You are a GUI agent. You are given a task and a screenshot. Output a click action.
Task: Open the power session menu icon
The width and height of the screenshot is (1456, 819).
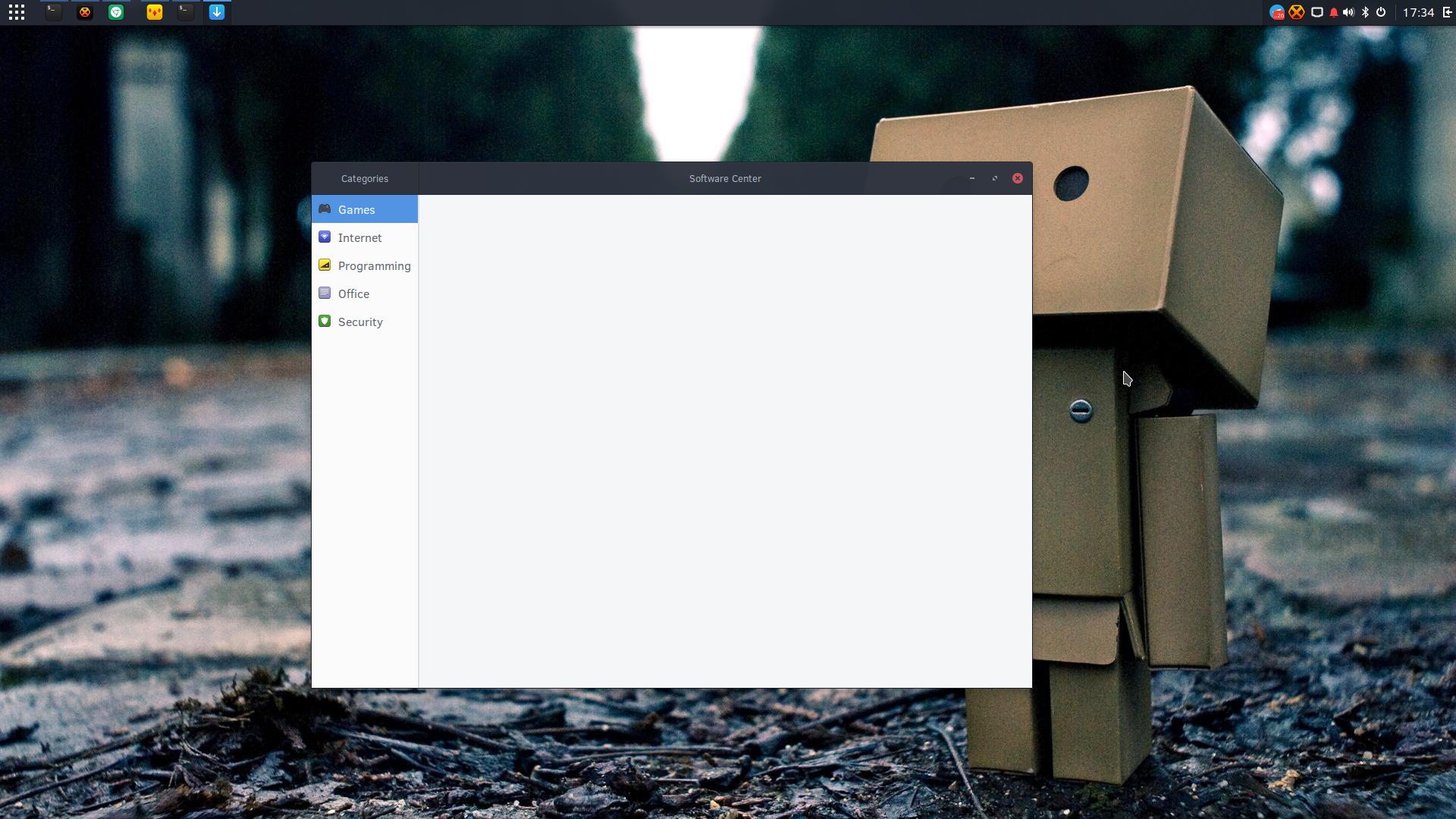click(1381, 12)
